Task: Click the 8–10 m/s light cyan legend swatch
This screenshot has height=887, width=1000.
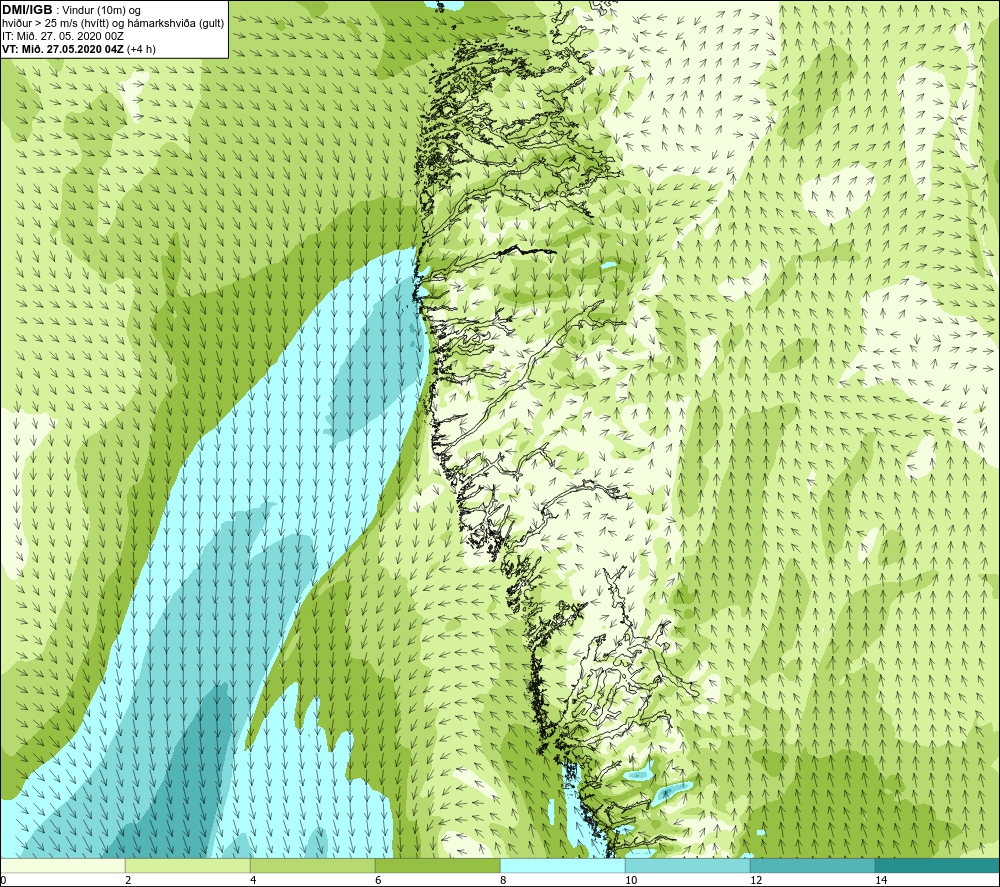Action: point(562,865)
